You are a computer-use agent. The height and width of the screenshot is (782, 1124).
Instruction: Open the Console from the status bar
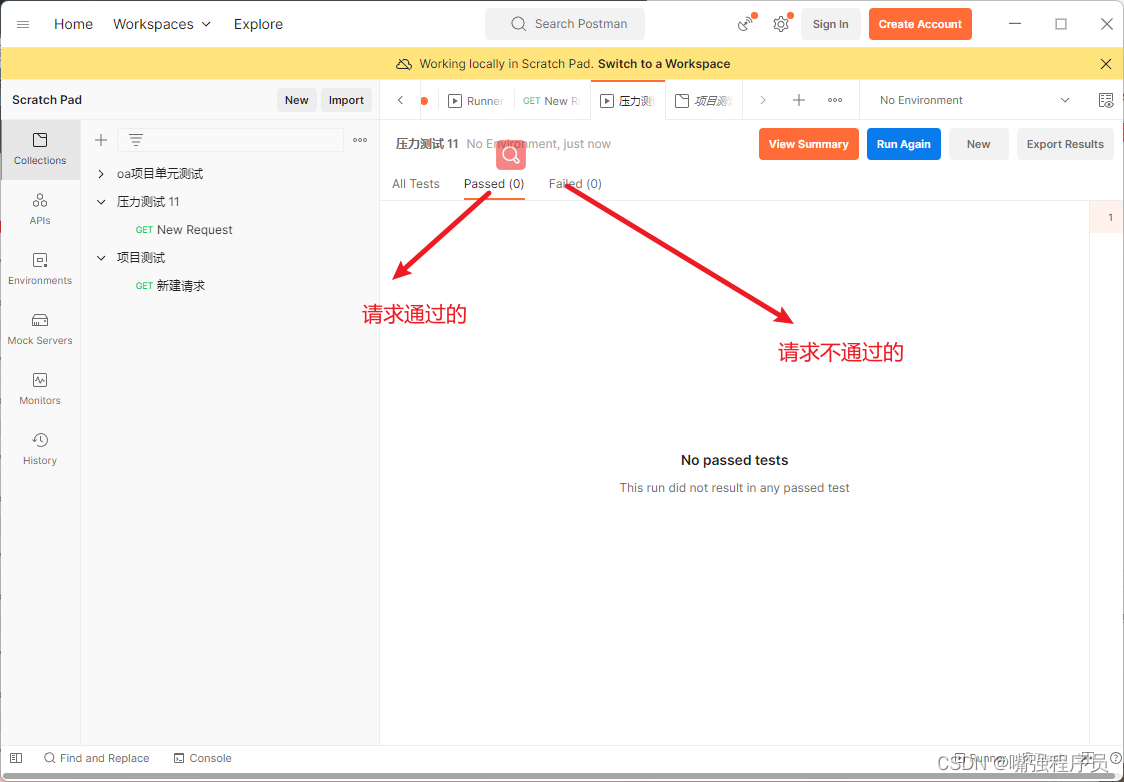203,758
